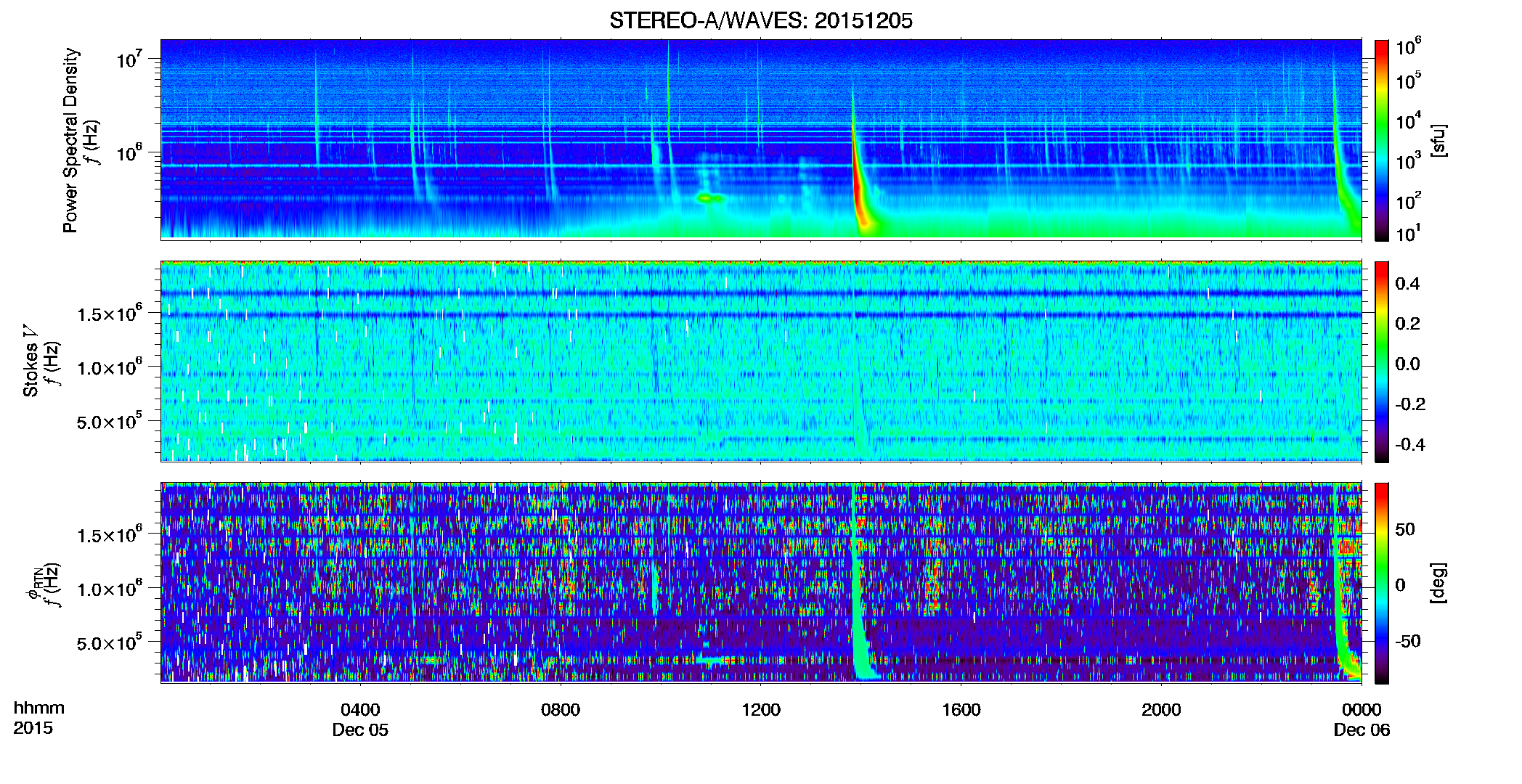Click 1.5×10^6 tick on the φRTN panel
Image resolution: width=1522 pixels, height=784 pixels.
[x=110, y=535]
